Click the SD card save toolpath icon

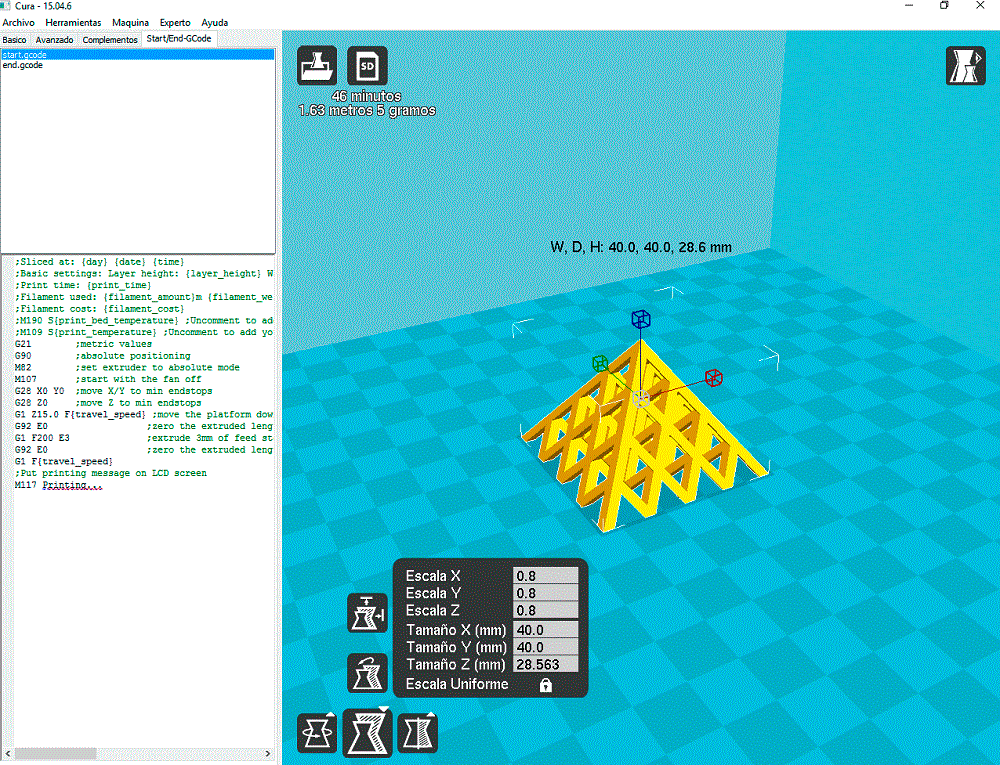tap(367, 66)
